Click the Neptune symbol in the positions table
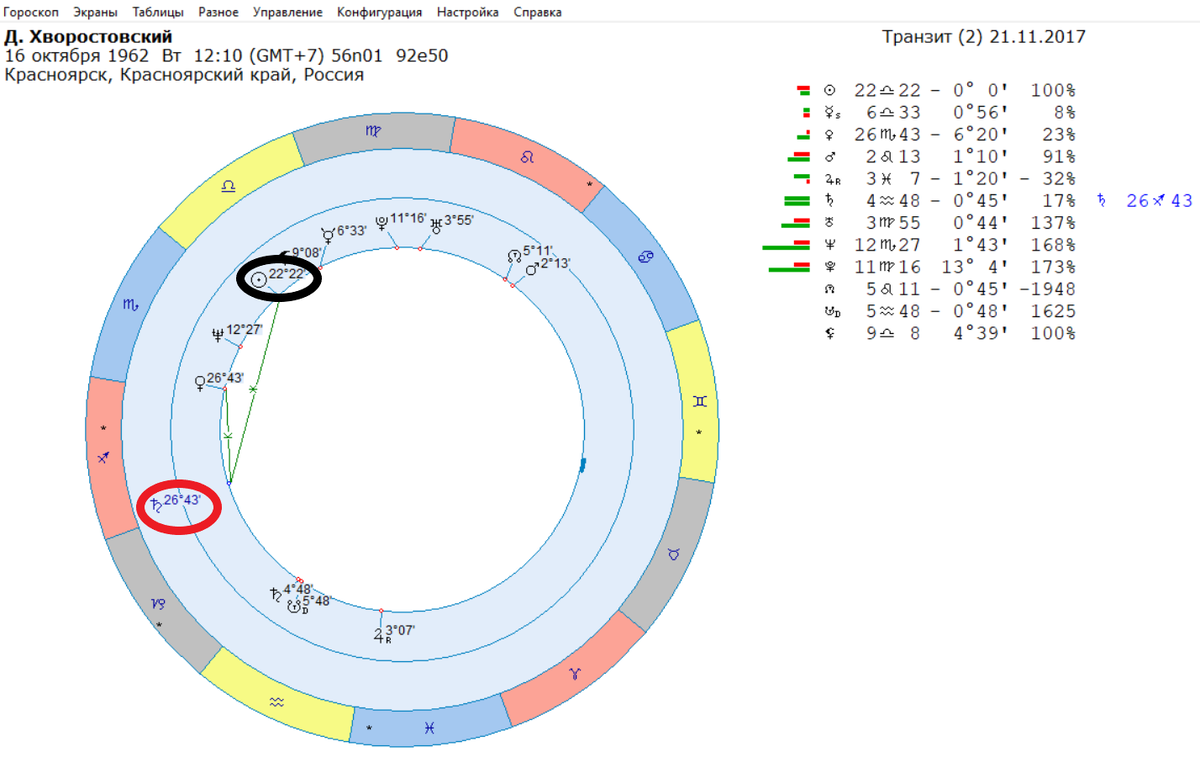The image size is (1200, 768). [828, 245]
